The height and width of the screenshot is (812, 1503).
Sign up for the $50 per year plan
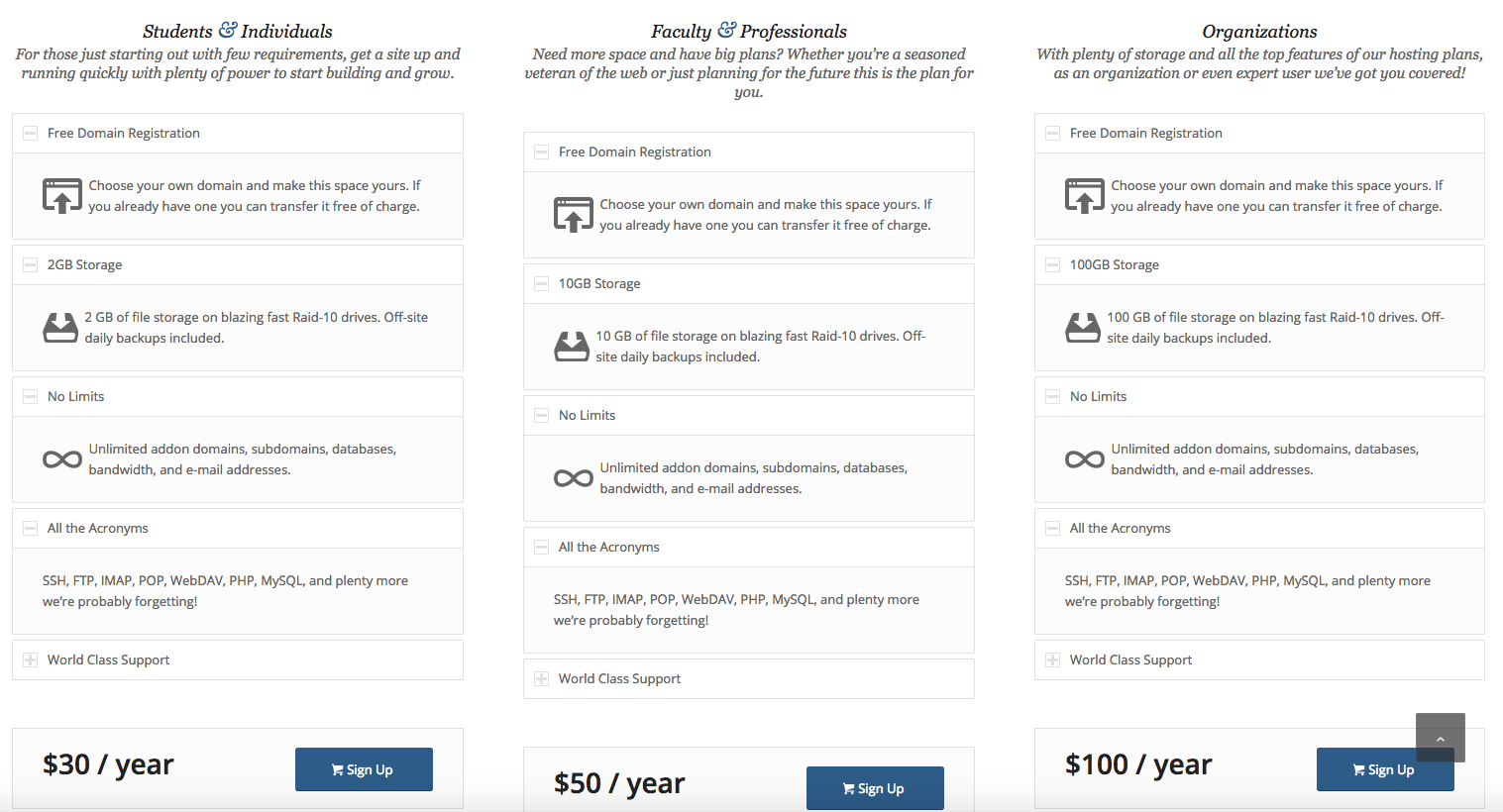[875, 788]
